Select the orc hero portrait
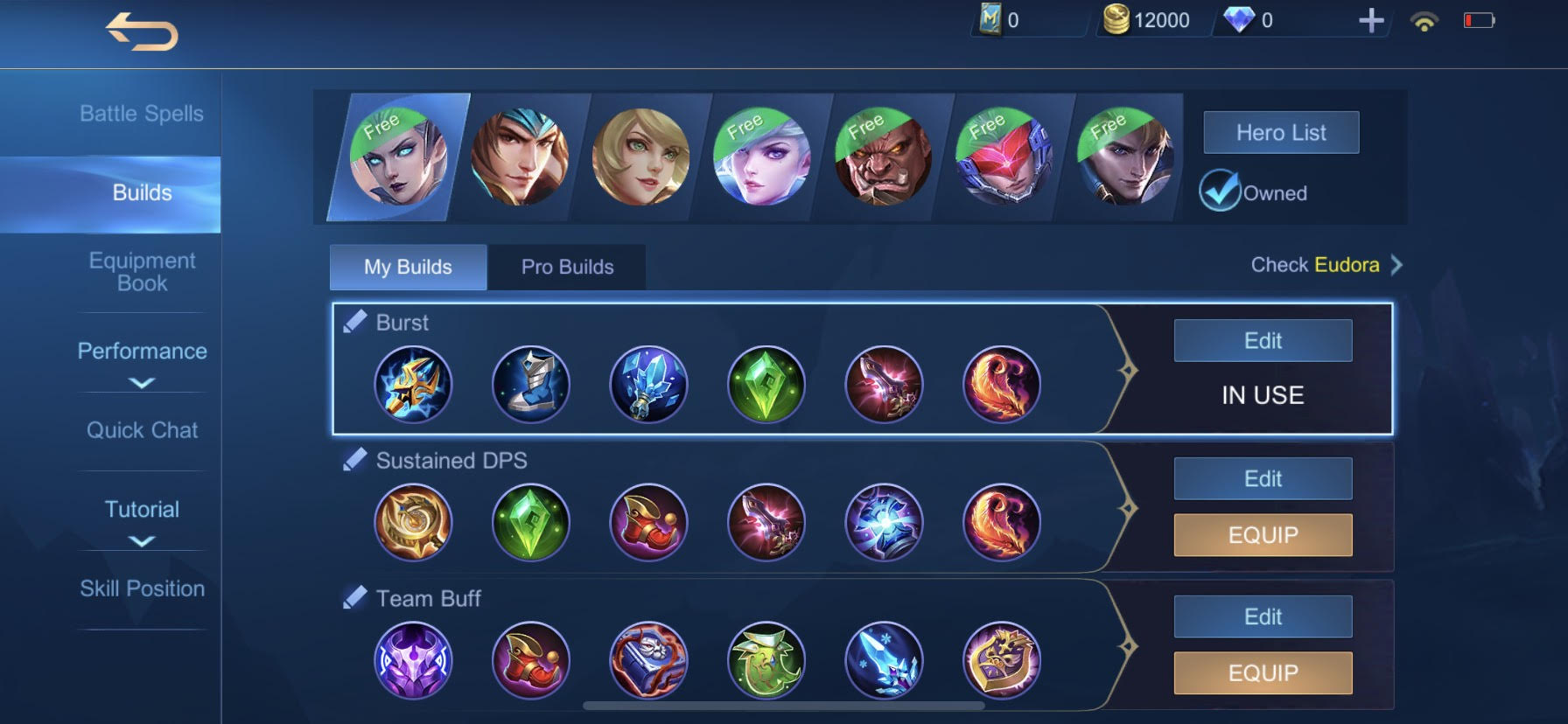 pos(883,158)
